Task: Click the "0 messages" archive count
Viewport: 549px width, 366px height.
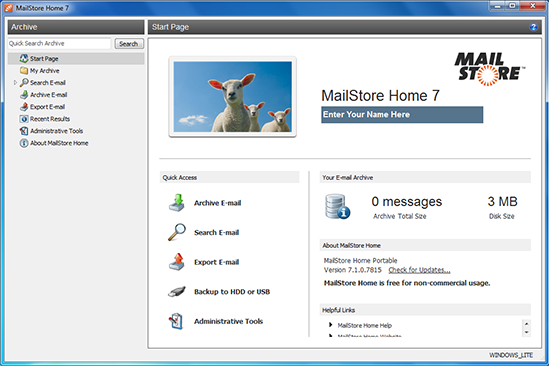Action: 406,202
